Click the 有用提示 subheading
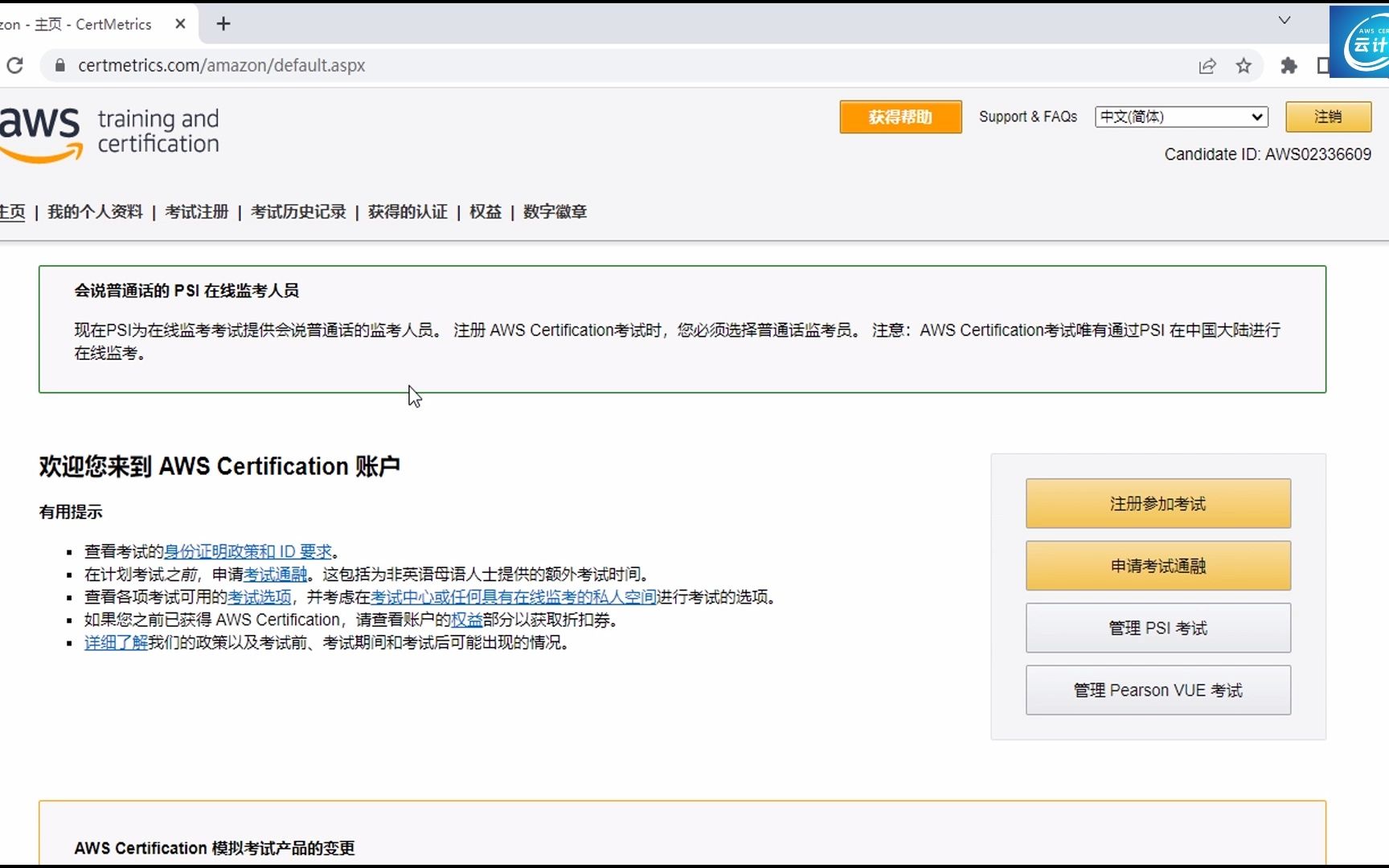1389x868 pixels. click(x=71, y=512)
